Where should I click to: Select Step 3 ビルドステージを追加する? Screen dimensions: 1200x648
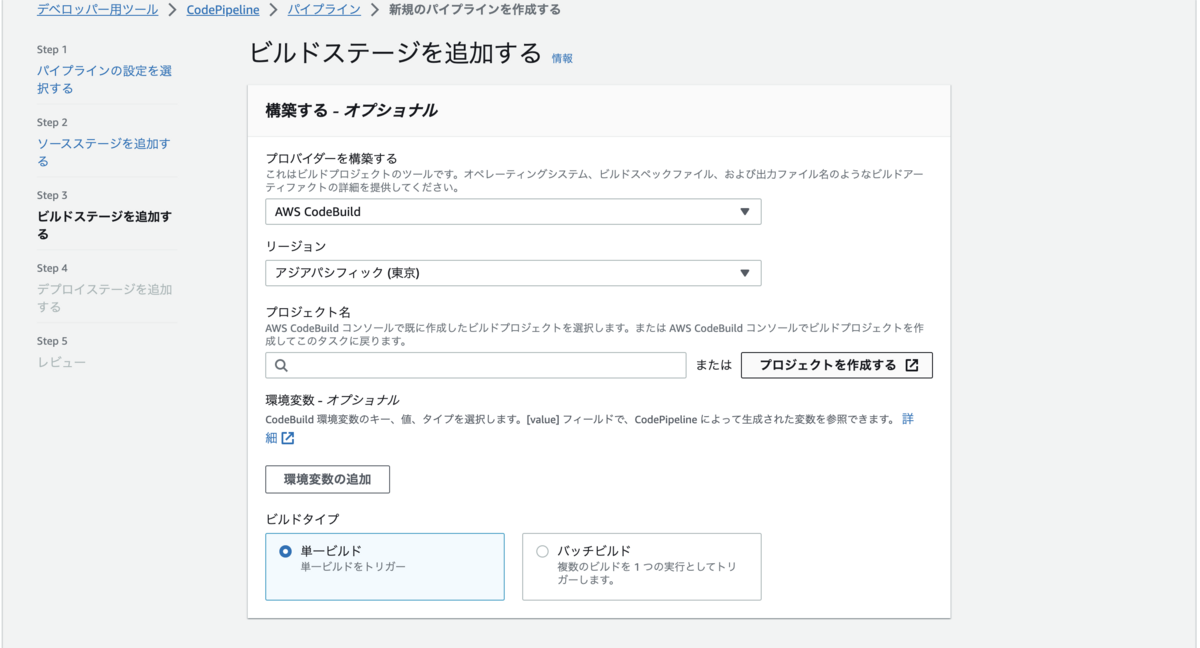104,225
